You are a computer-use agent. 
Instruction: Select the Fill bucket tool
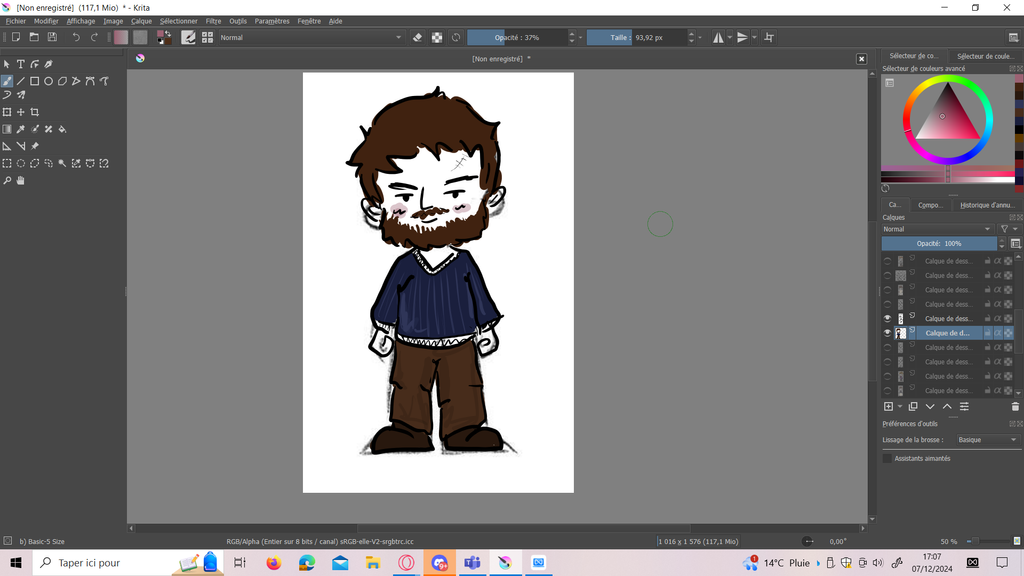[x=62, y=129]
